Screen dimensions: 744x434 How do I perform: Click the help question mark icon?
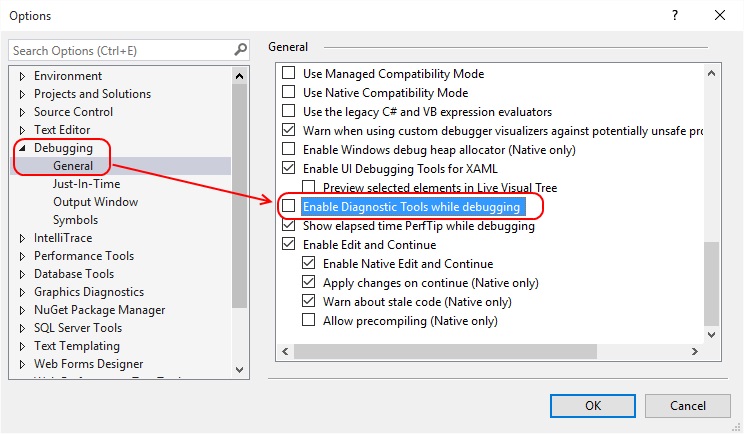pos(675,15)
